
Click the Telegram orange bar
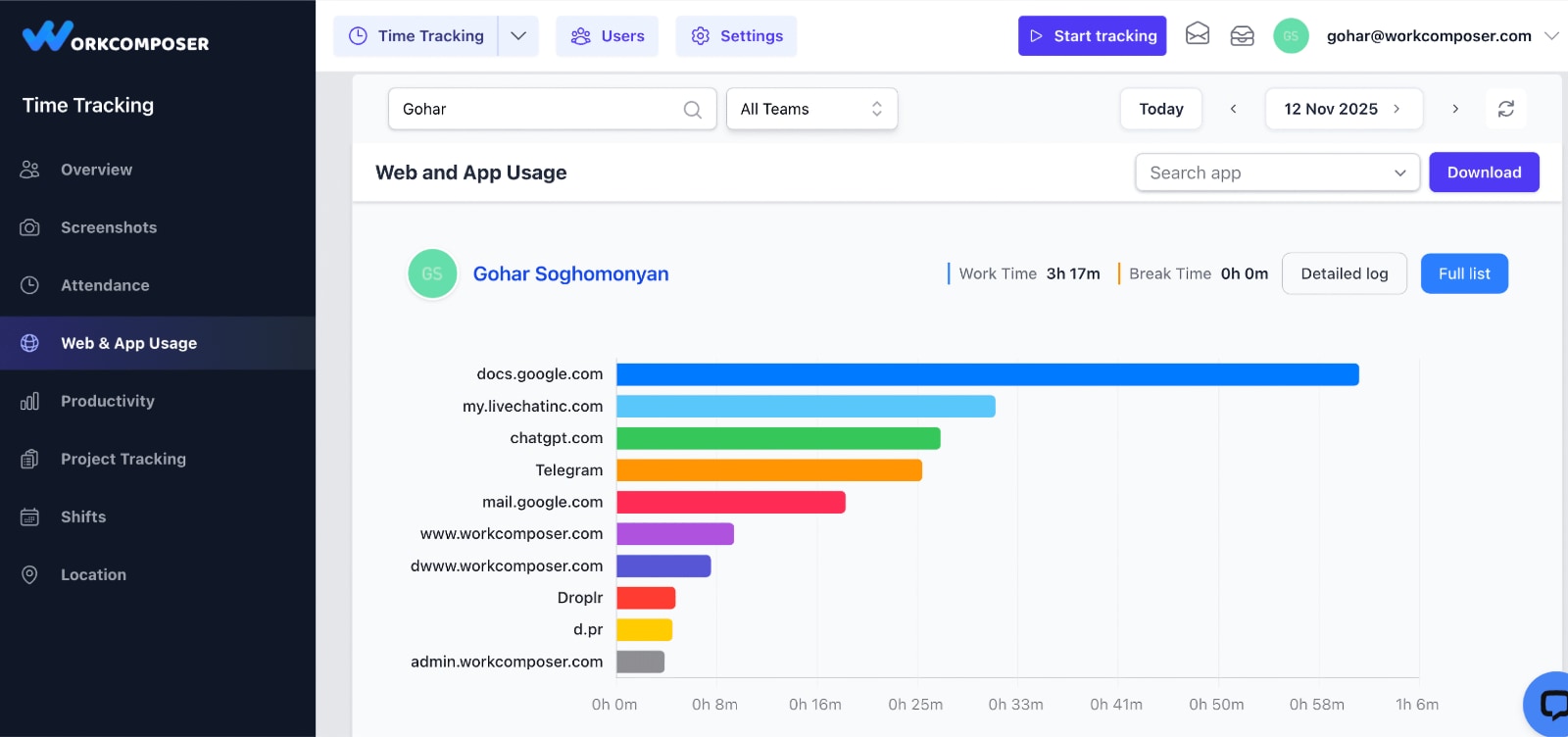[x=769, y=470]
